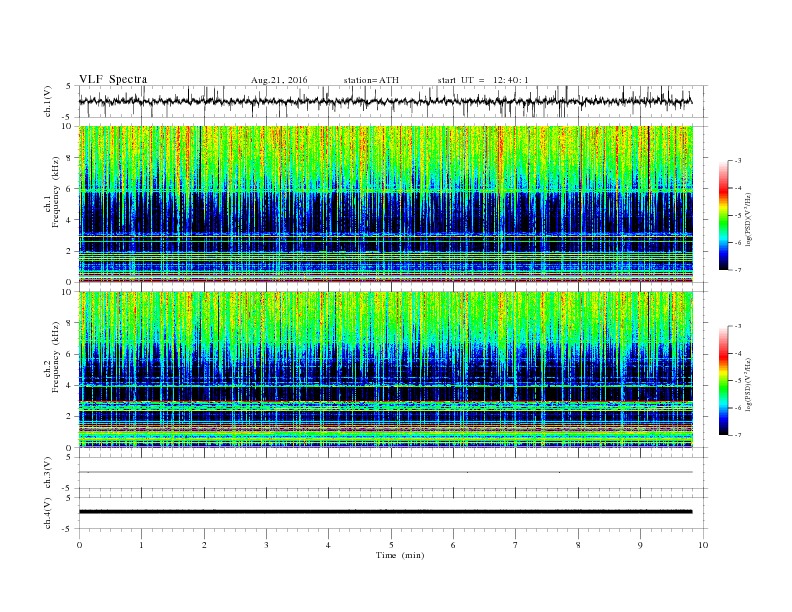Click the '-4' label on ch.2 color bar

coord(738,353)
